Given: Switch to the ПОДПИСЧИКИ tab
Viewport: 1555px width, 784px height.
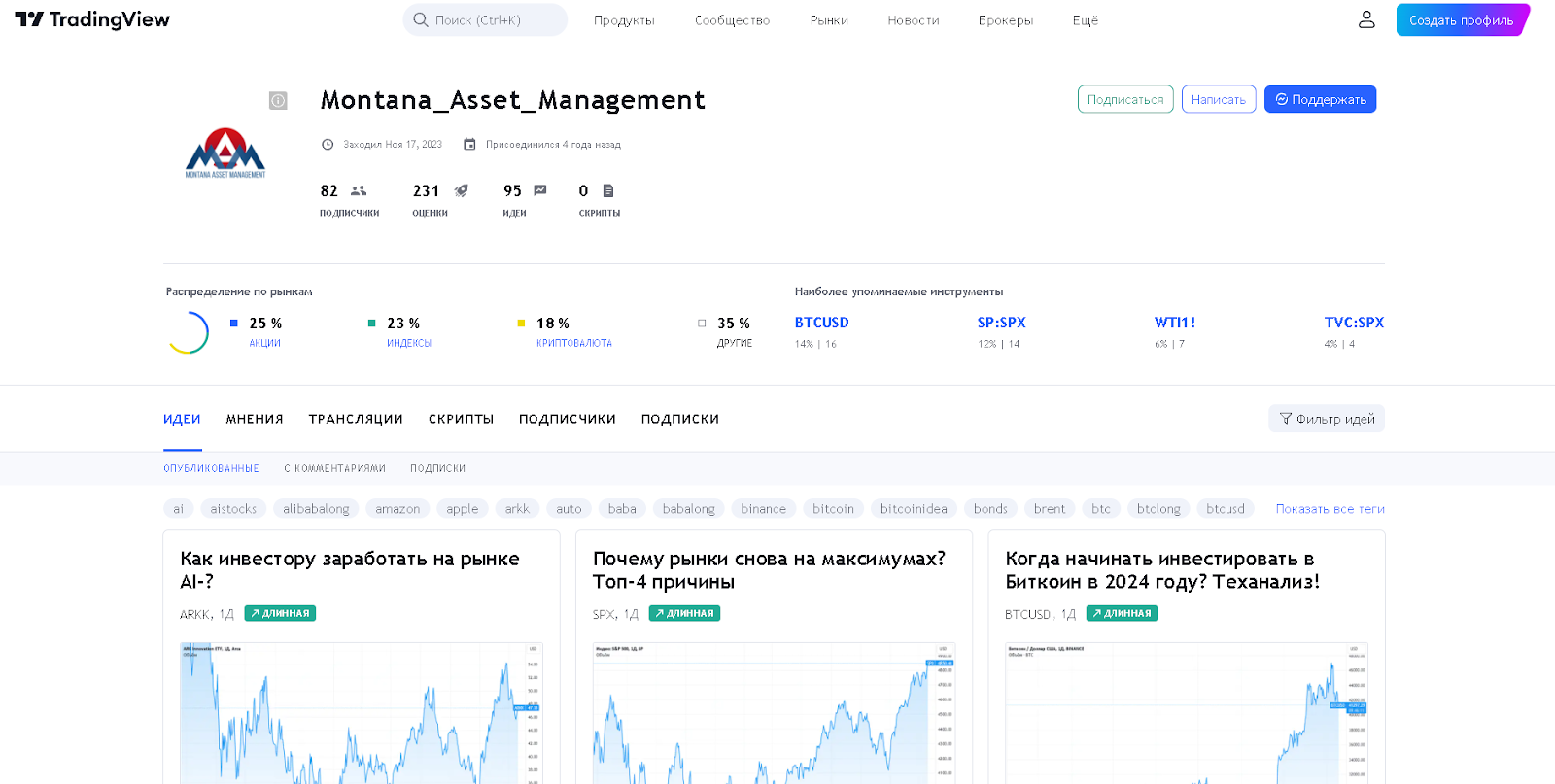Looking at the screenshot, I should [x=568, y=419].
